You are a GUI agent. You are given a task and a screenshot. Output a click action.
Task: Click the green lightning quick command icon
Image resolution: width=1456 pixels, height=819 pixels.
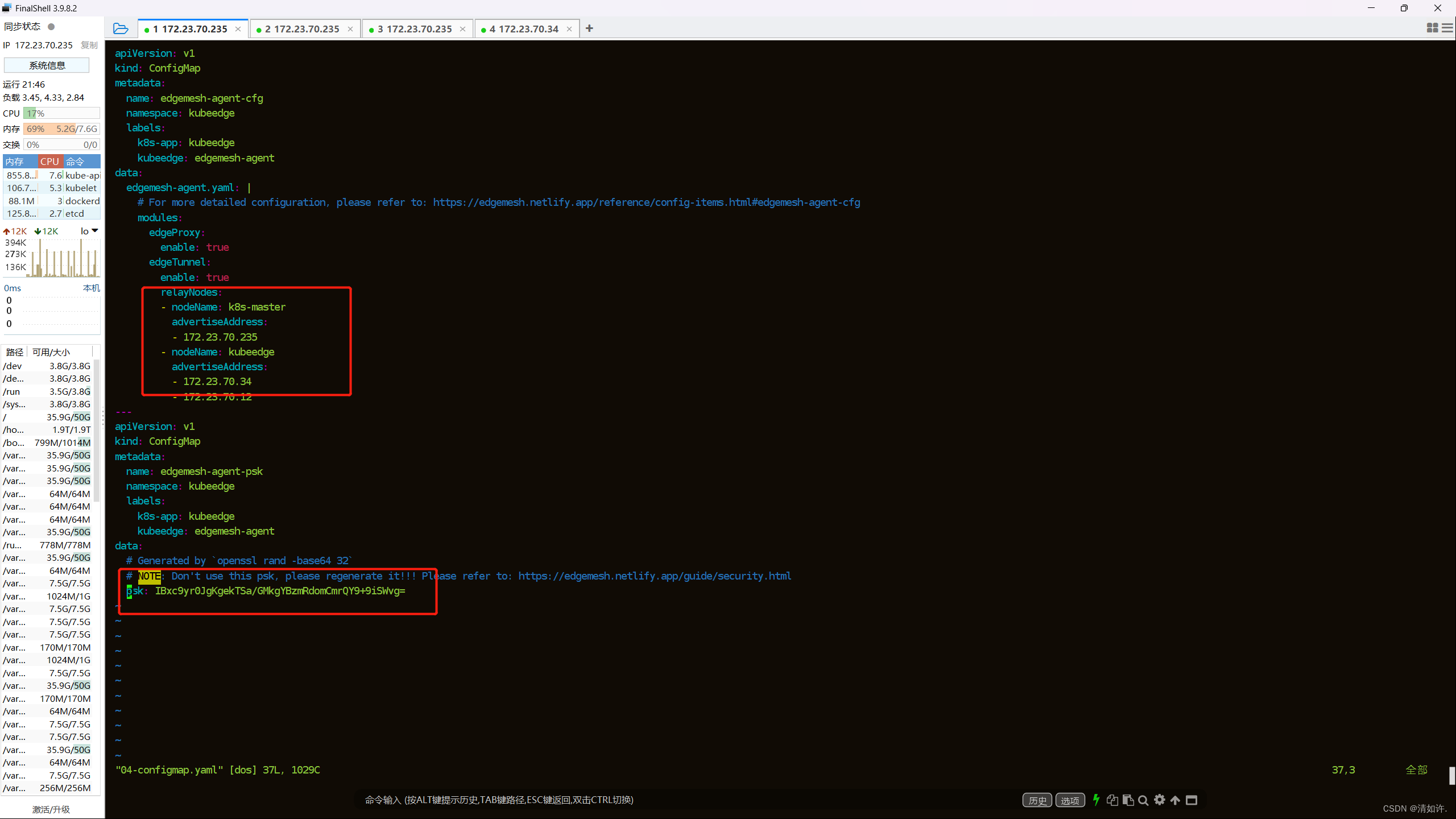point(1096,800)
